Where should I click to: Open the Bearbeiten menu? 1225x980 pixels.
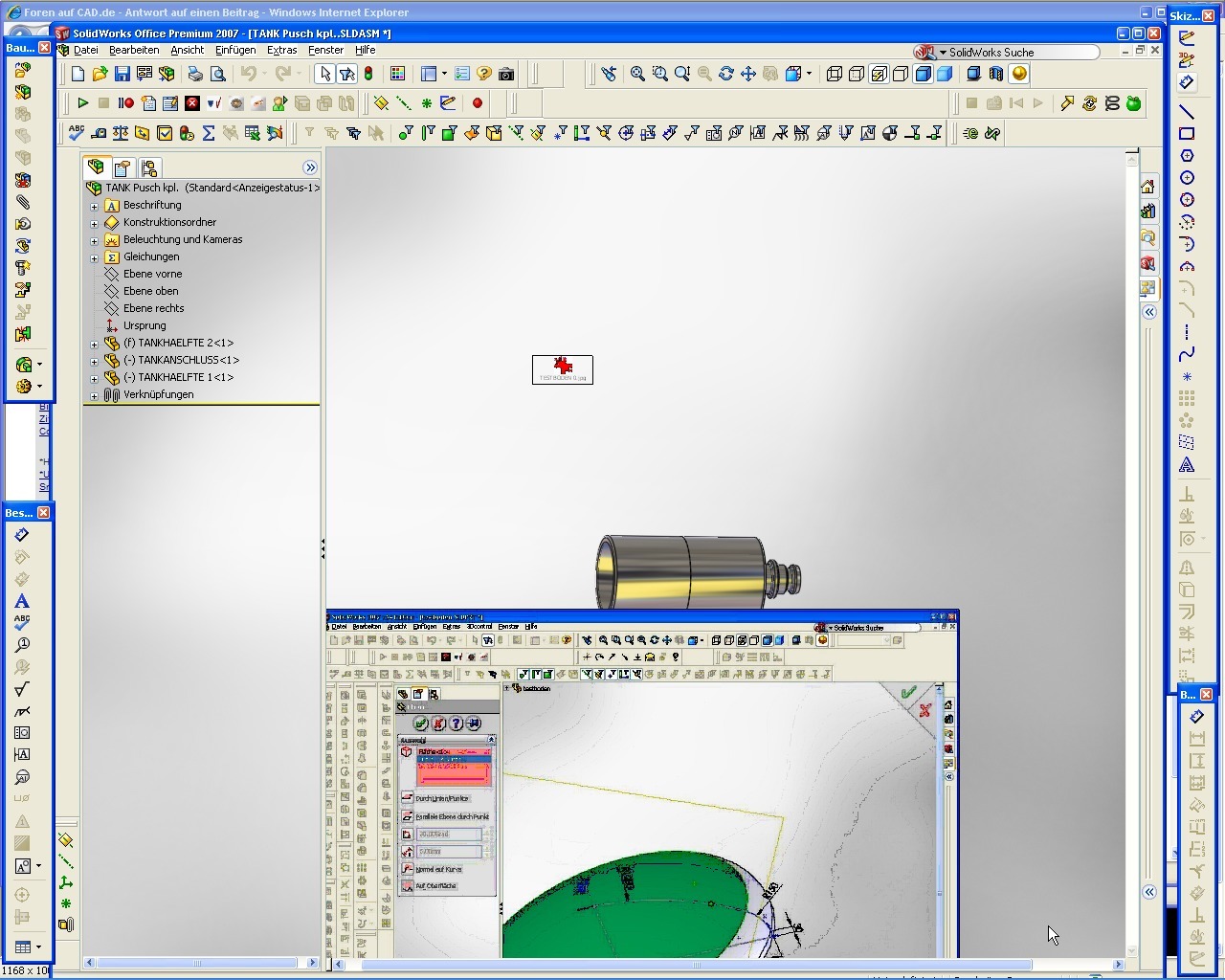point(134,50)
